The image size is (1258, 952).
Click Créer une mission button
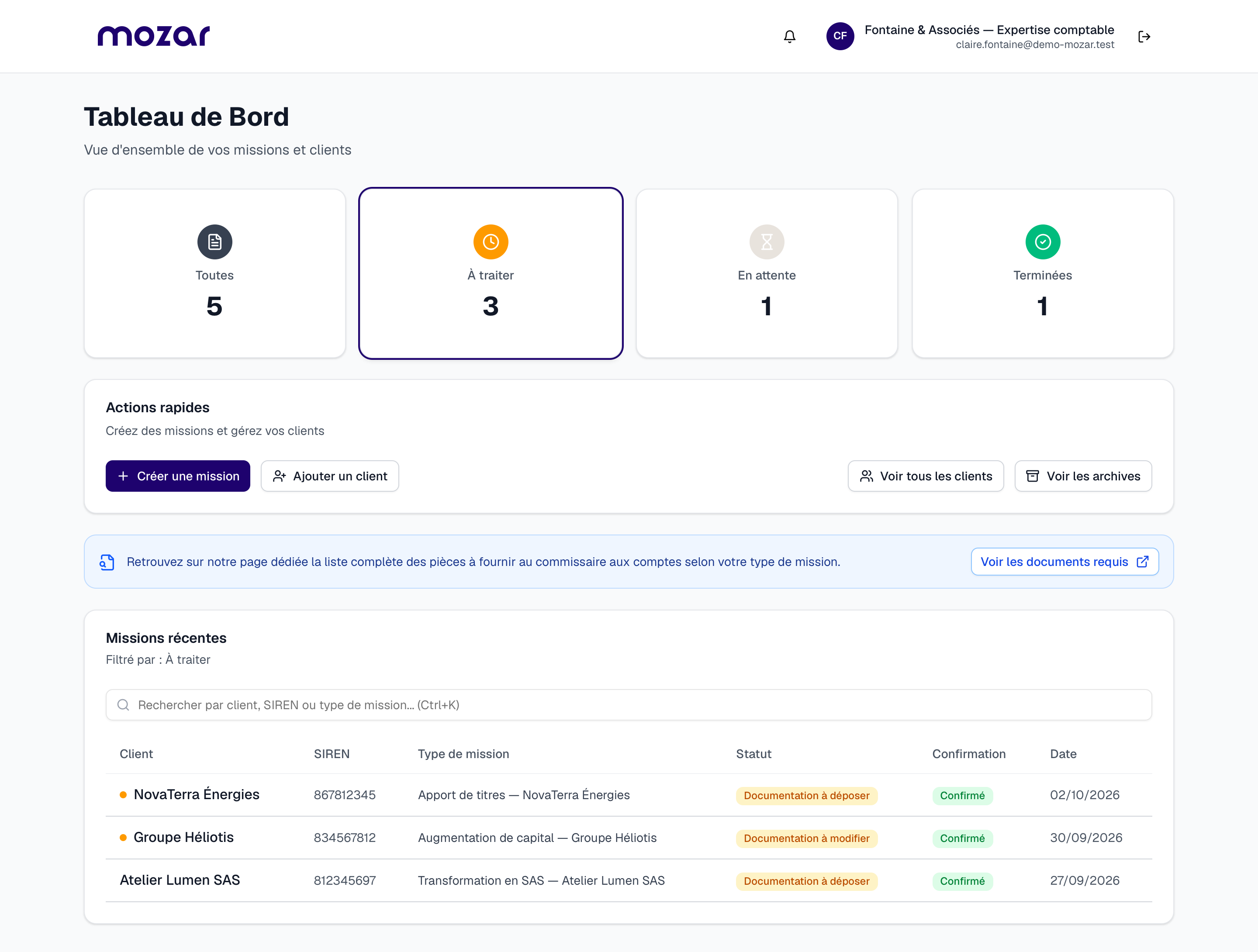pos(178,476)
